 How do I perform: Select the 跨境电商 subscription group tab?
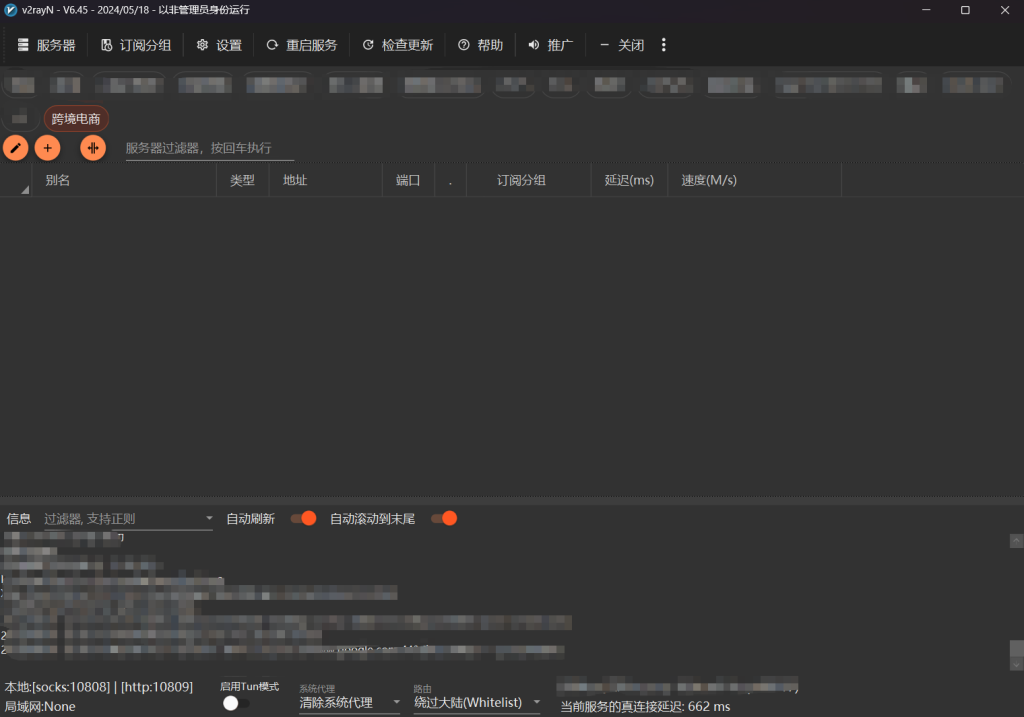(x=76, y=119)
